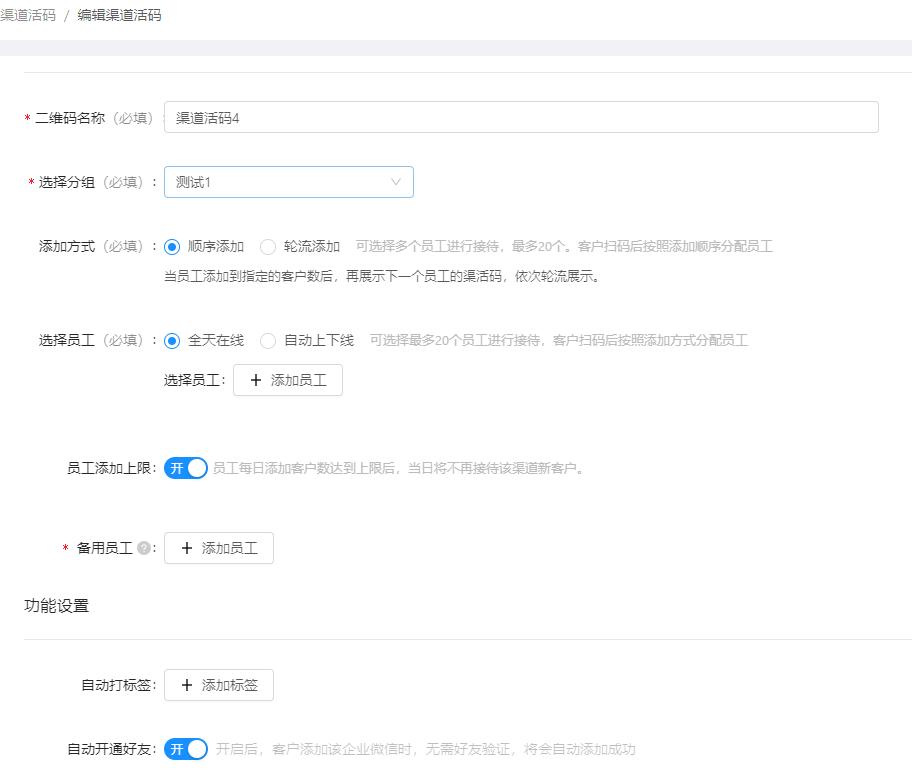Click the 添加标签 button for auto tagging

click(219, 685)
